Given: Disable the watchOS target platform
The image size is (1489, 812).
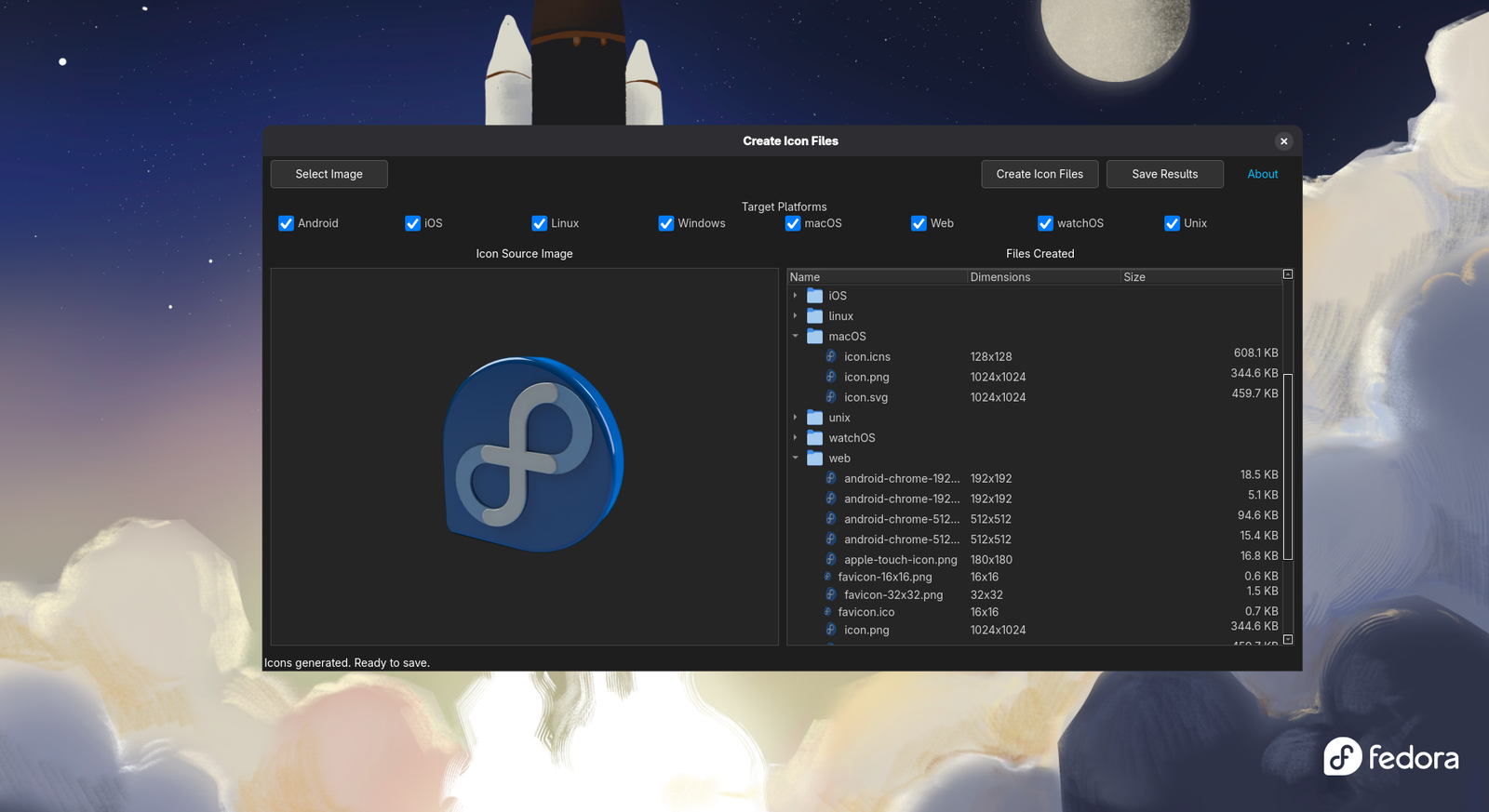Looking at the screenshot, I should coord(1045,223).
